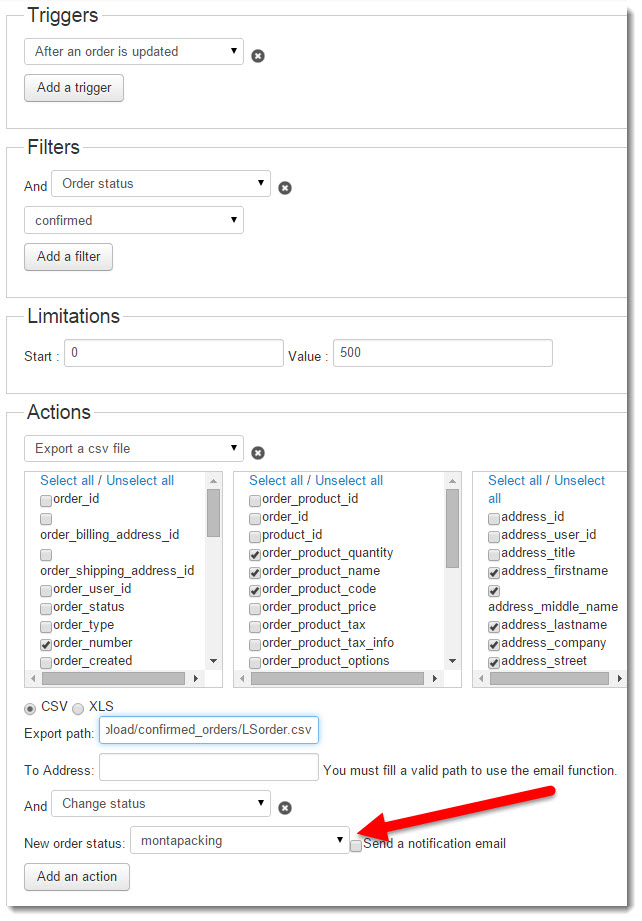Delete the Order status filter
Screen dimensions: 642x921
pyautogui.click(x=285, y=188)
